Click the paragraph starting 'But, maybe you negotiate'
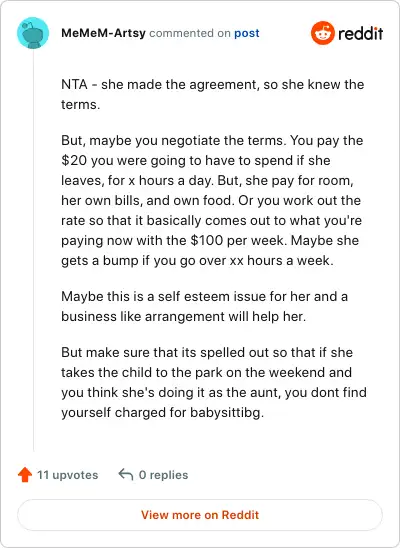 pyautogui.click(x=212, y=201)
